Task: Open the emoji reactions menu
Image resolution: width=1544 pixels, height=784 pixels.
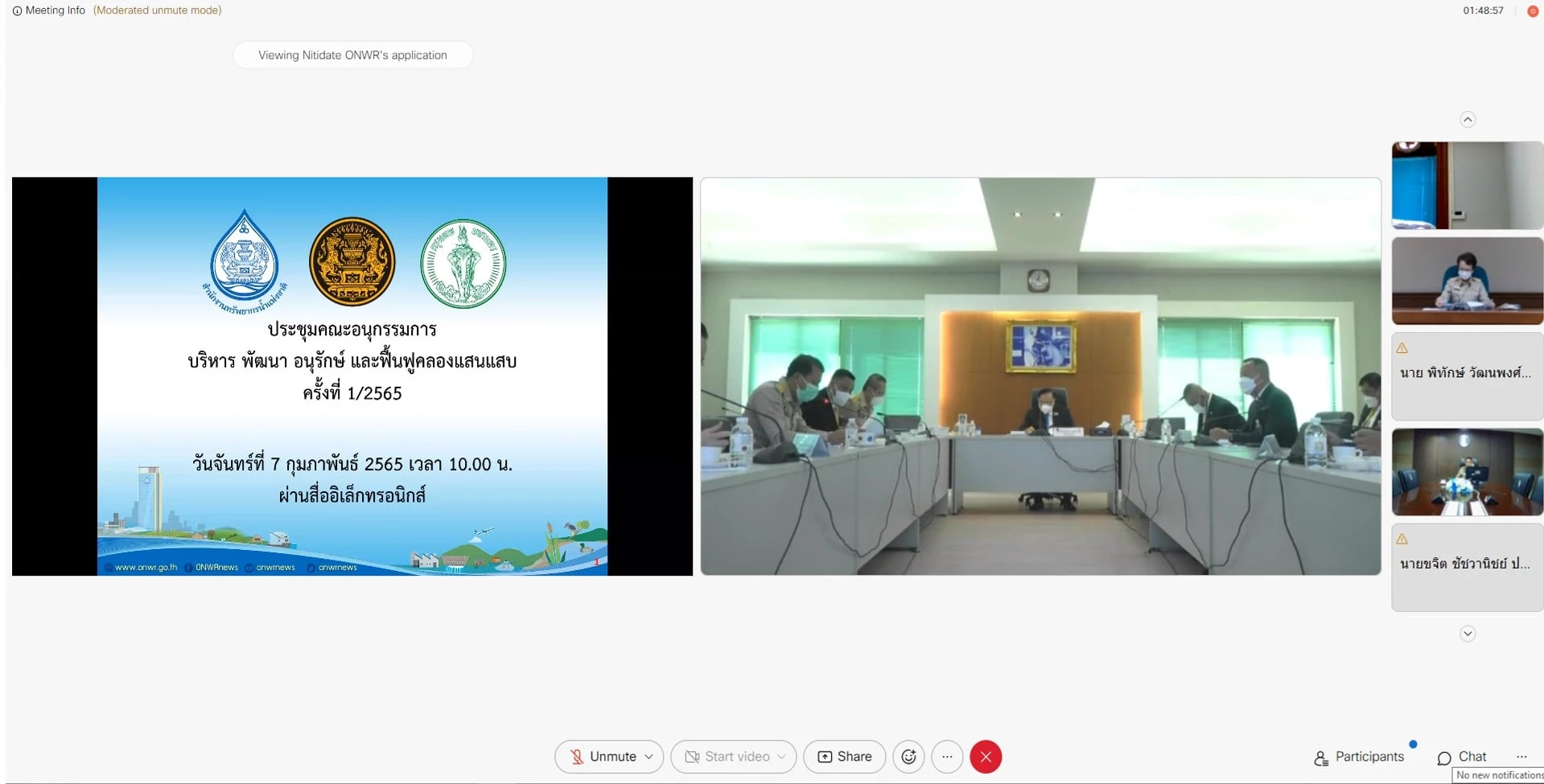Action: (908, 757)
